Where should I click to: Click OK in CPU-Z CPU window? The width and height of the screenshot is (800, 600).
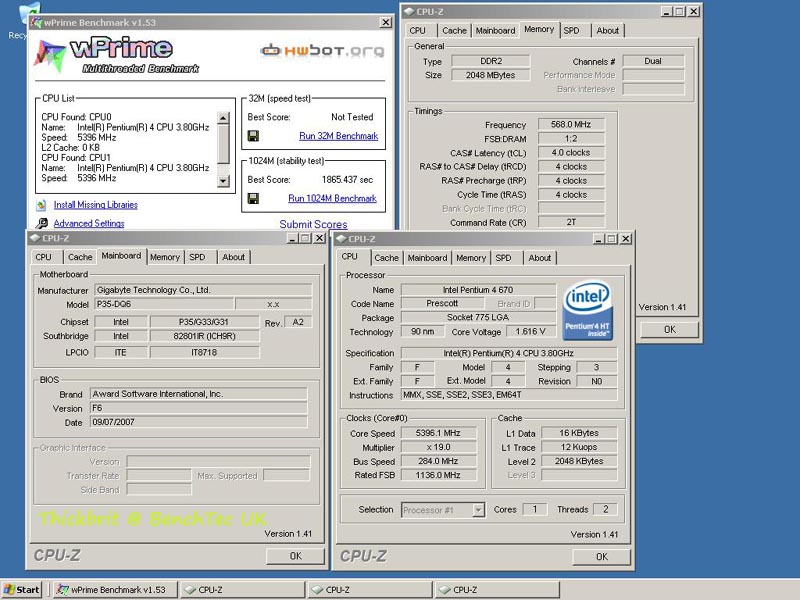click(602, 557)
